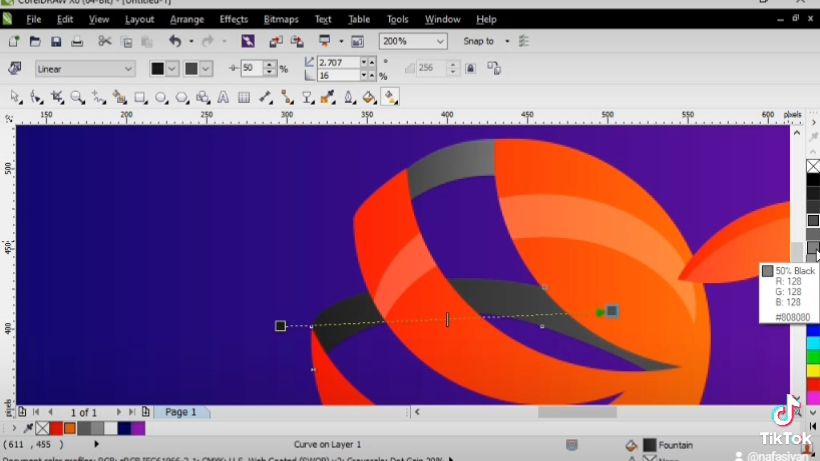Open the Effects menu
The image size is (820, 461).
point(233,19)
